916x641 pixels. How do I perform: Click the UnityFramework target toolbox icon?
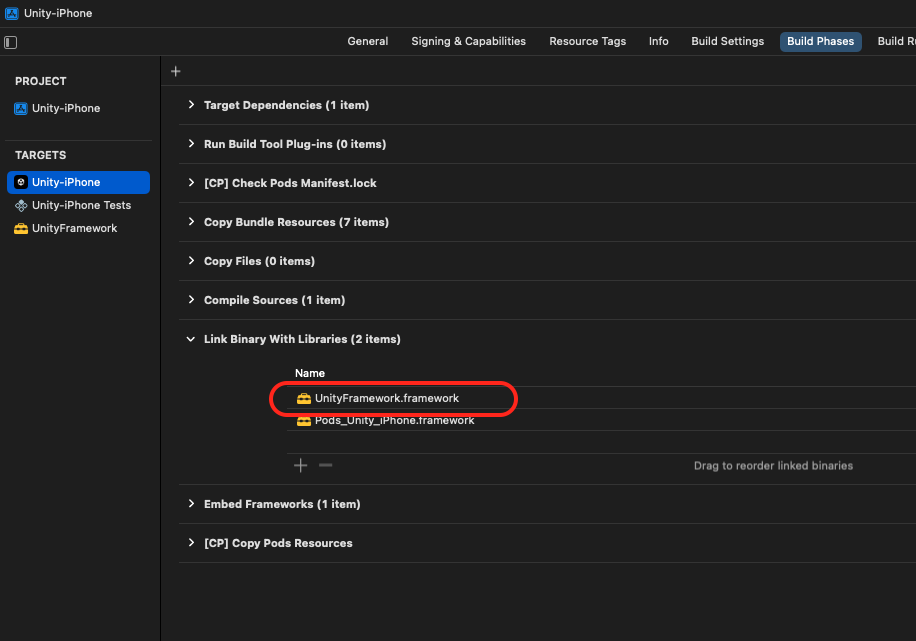point(21,228)
